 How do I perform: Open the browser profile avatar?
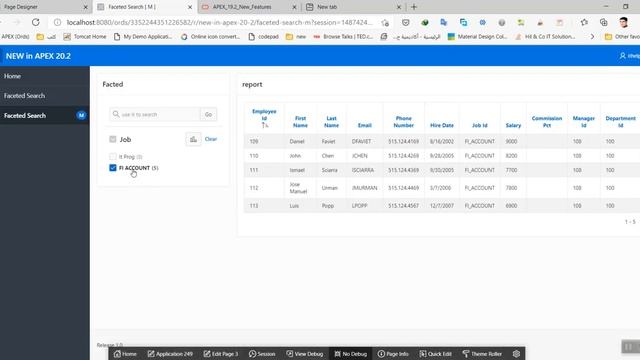(623, 22)
